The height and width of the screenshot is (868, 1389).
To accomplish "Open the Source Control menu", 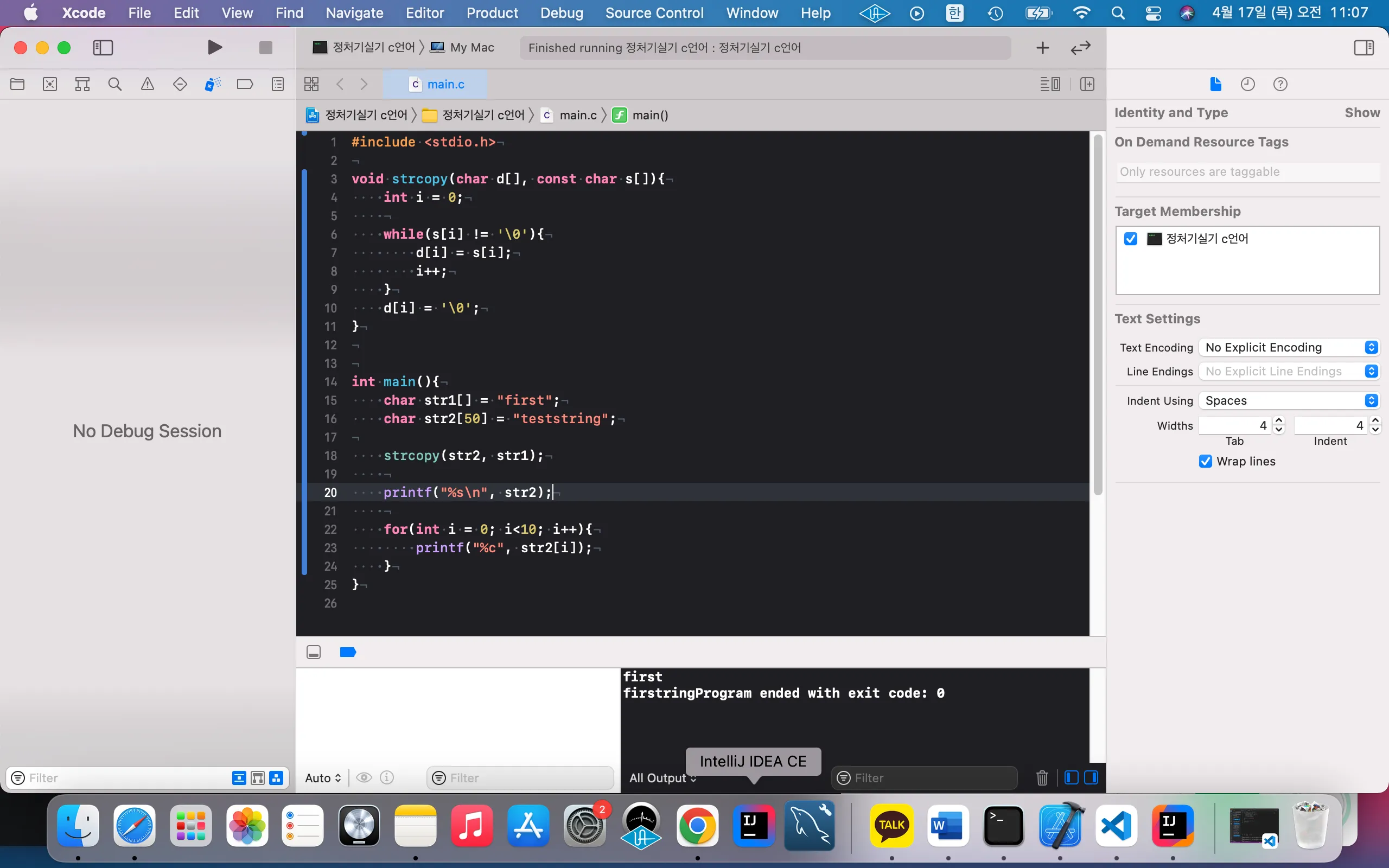I will [x=654, y=12].
